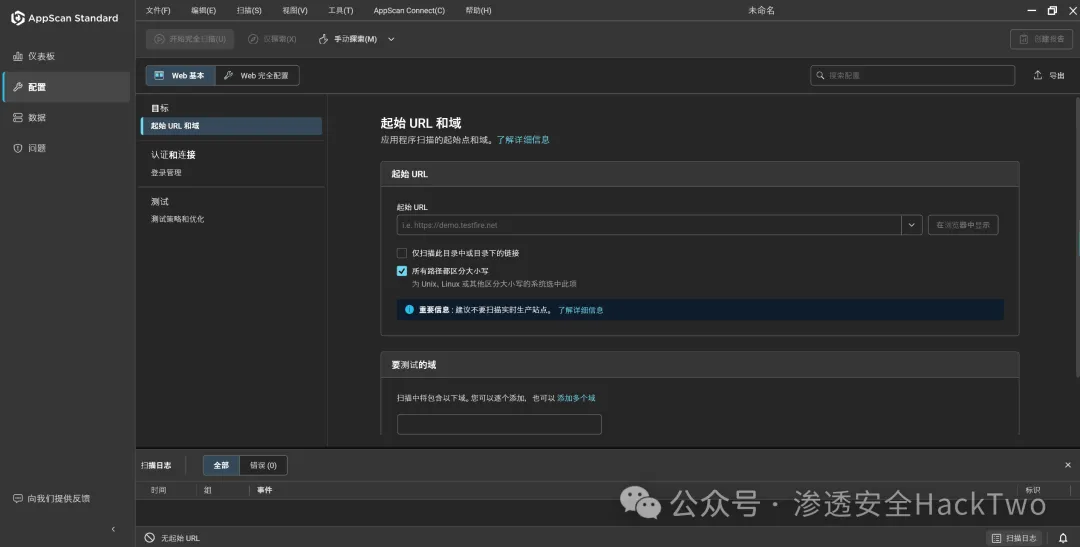Click the 起始 URL input field

click(x=649, y=225)
